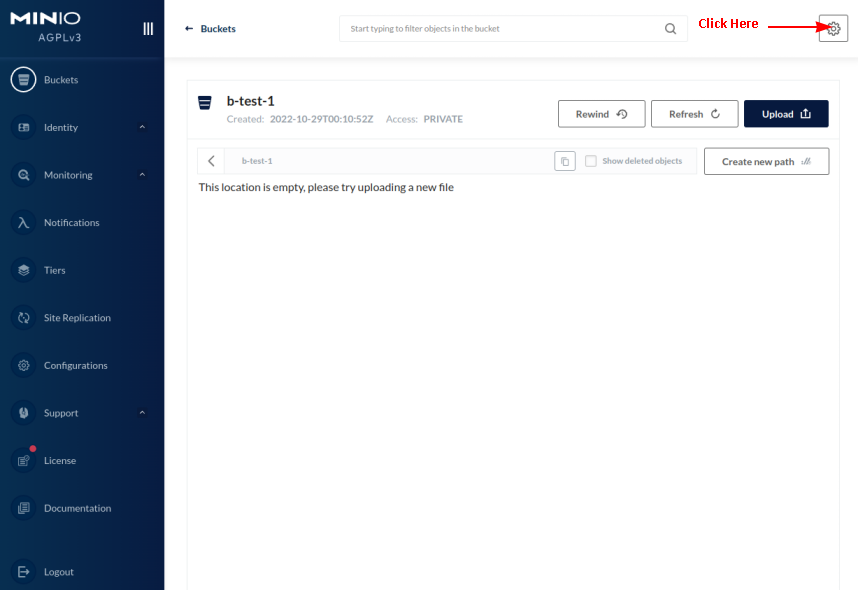Collapse the sidebar with the hamburger toggle
The height and width of the screenshot is (590, 858).
point(147,28)
